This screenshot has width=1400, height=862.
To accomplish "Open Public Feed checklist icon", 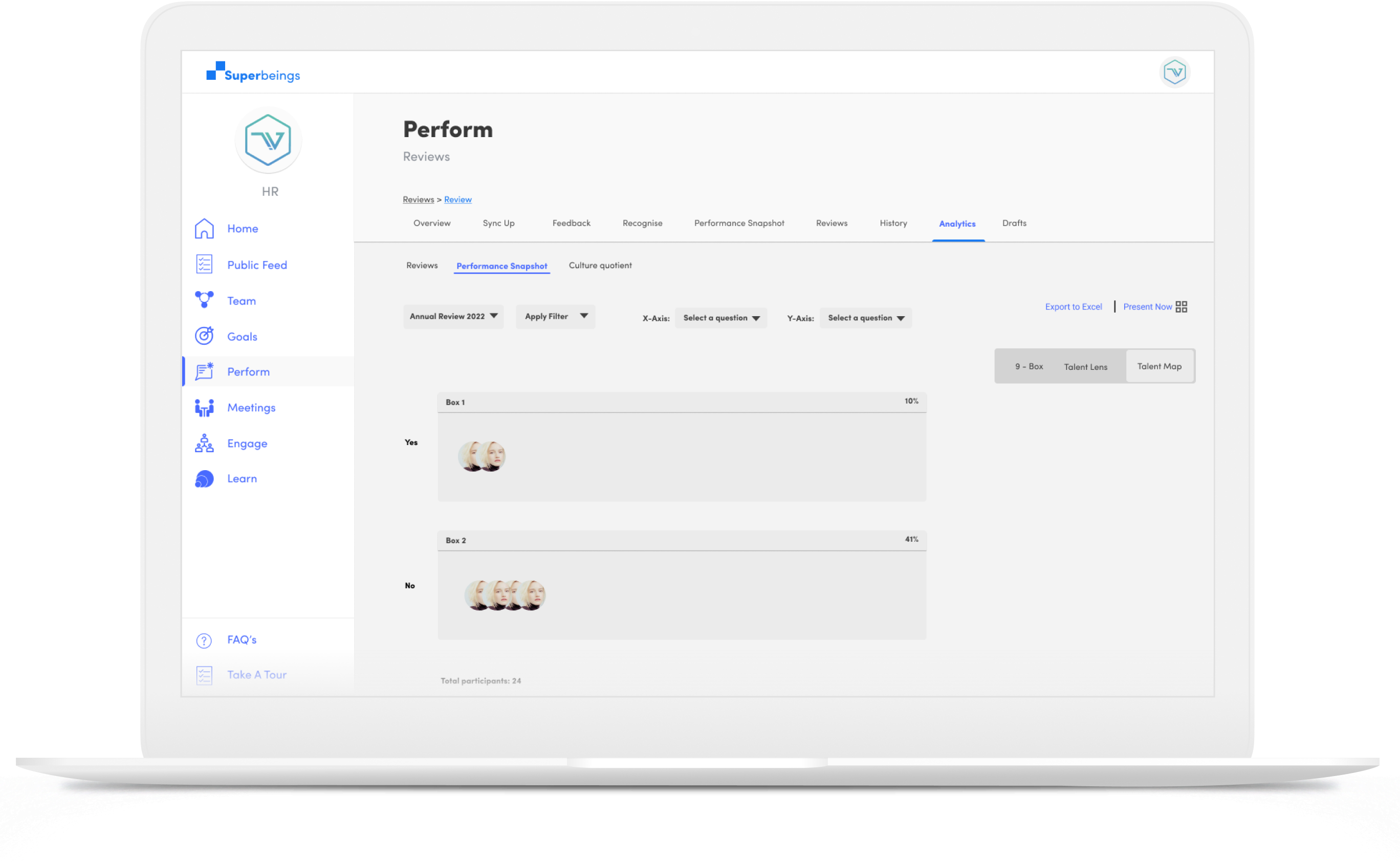I will [204, 264].
